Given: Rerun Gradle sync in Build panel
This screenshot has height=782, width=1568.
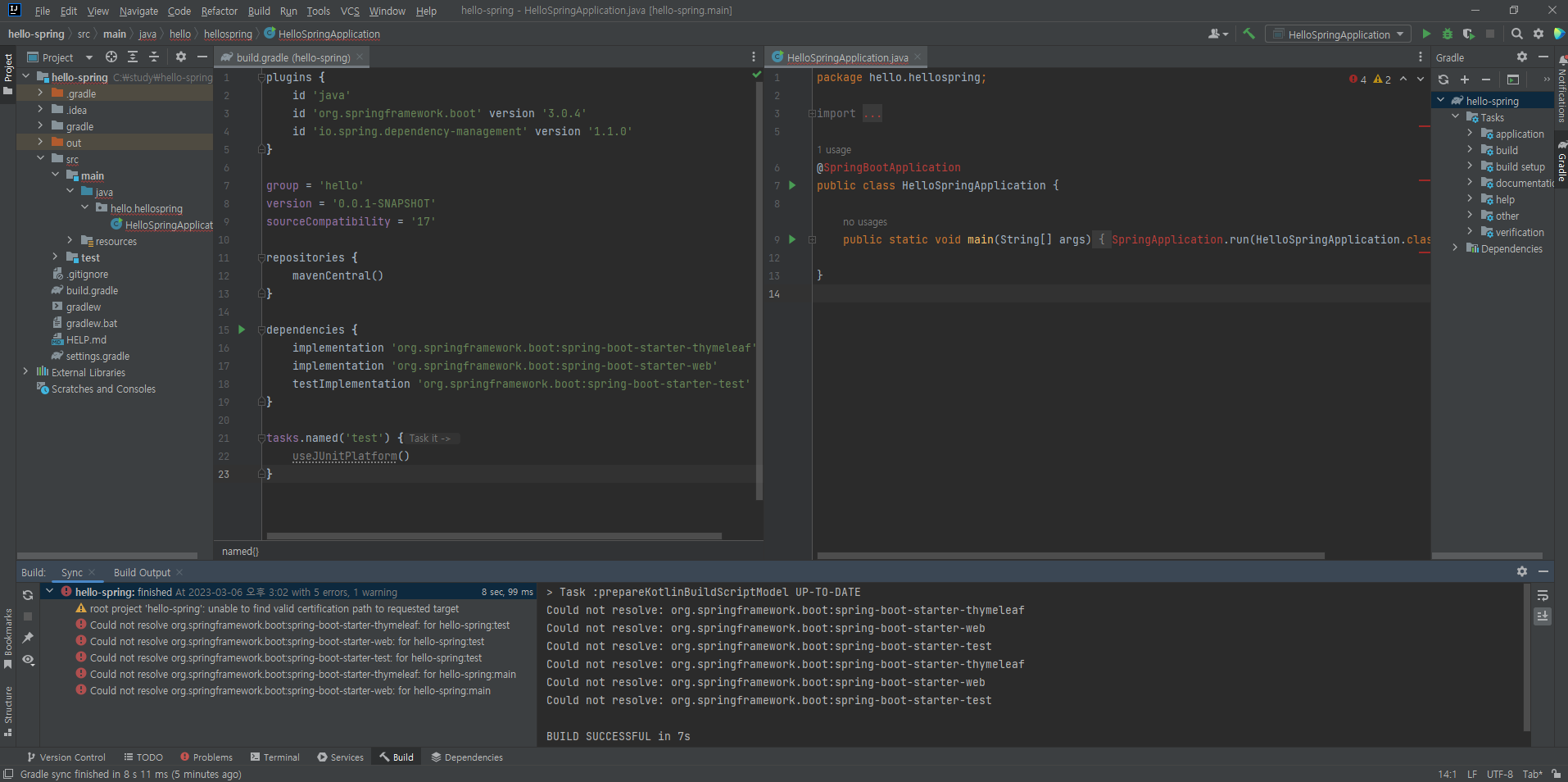Looking at the screenshot, I should (x=28, y=595).
